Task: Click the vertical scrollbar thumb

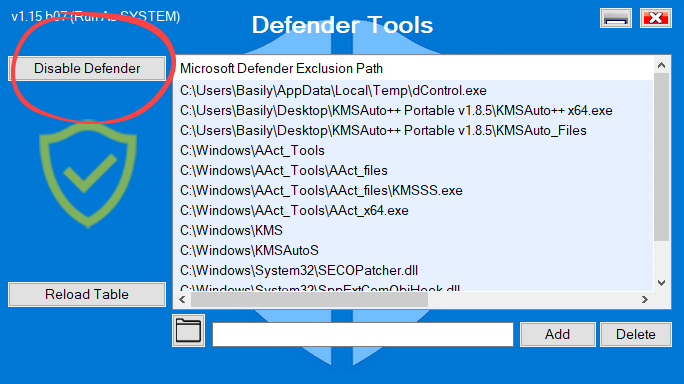Action: click(x=661, y=157)
